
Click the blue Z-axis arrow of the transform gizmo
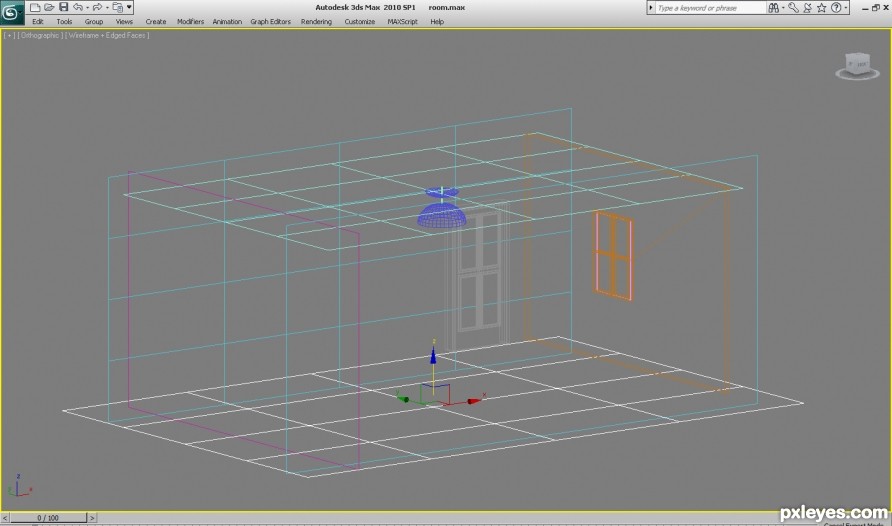click(x=433, y=356)
